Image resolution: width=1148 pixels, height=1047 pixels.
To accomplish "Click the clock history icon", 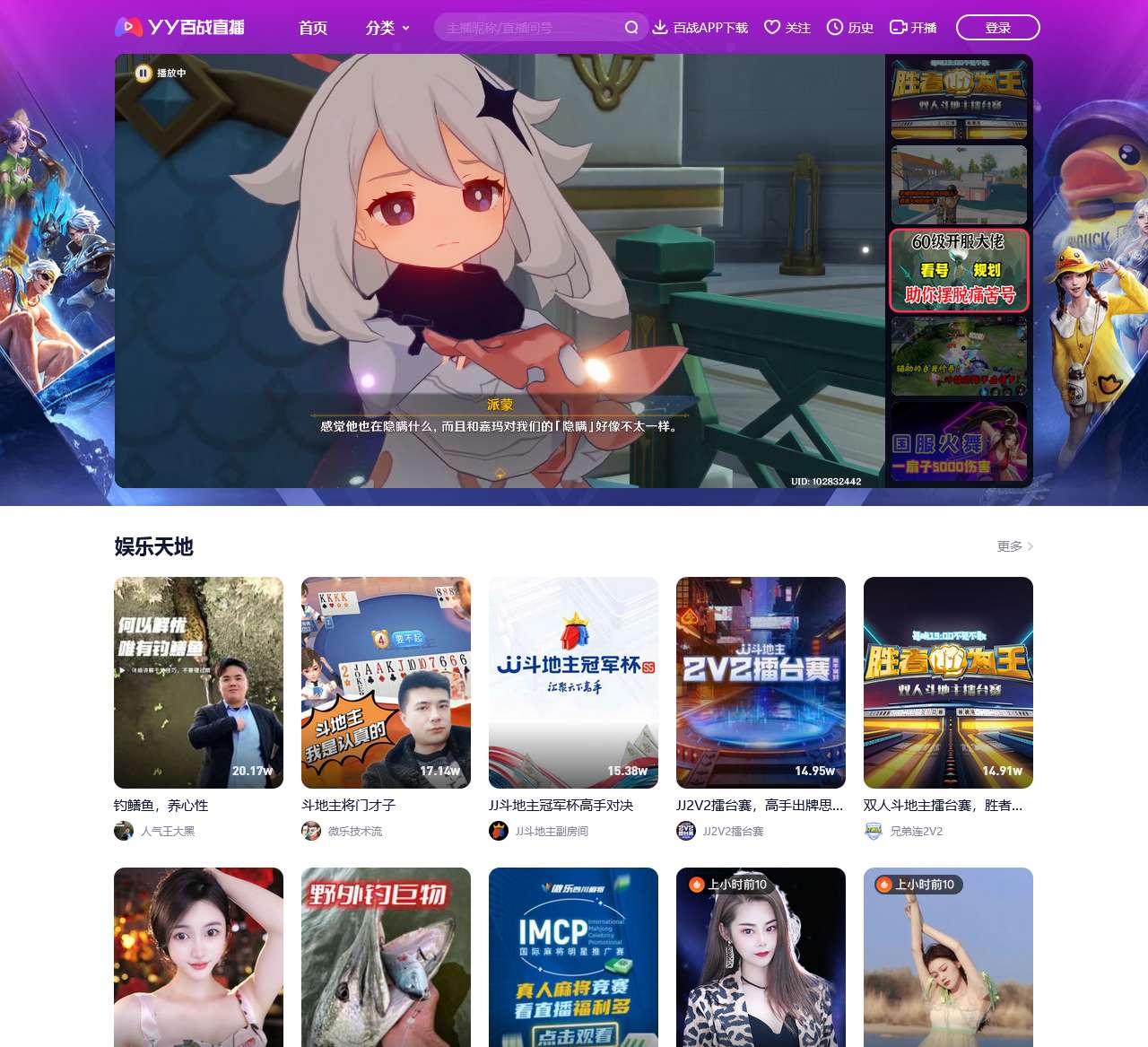I will coord(834,28).
